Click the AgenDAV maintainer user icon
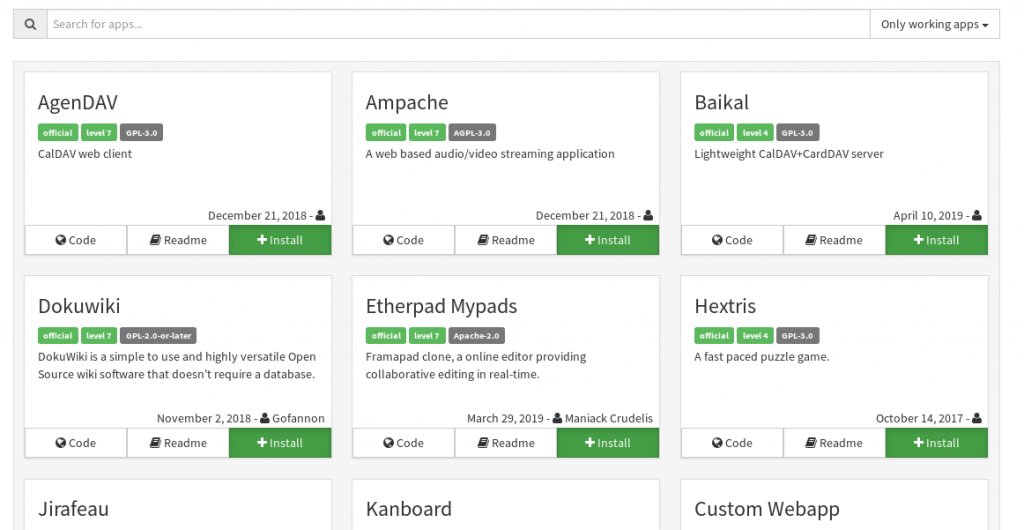 (x=320, y=215)
